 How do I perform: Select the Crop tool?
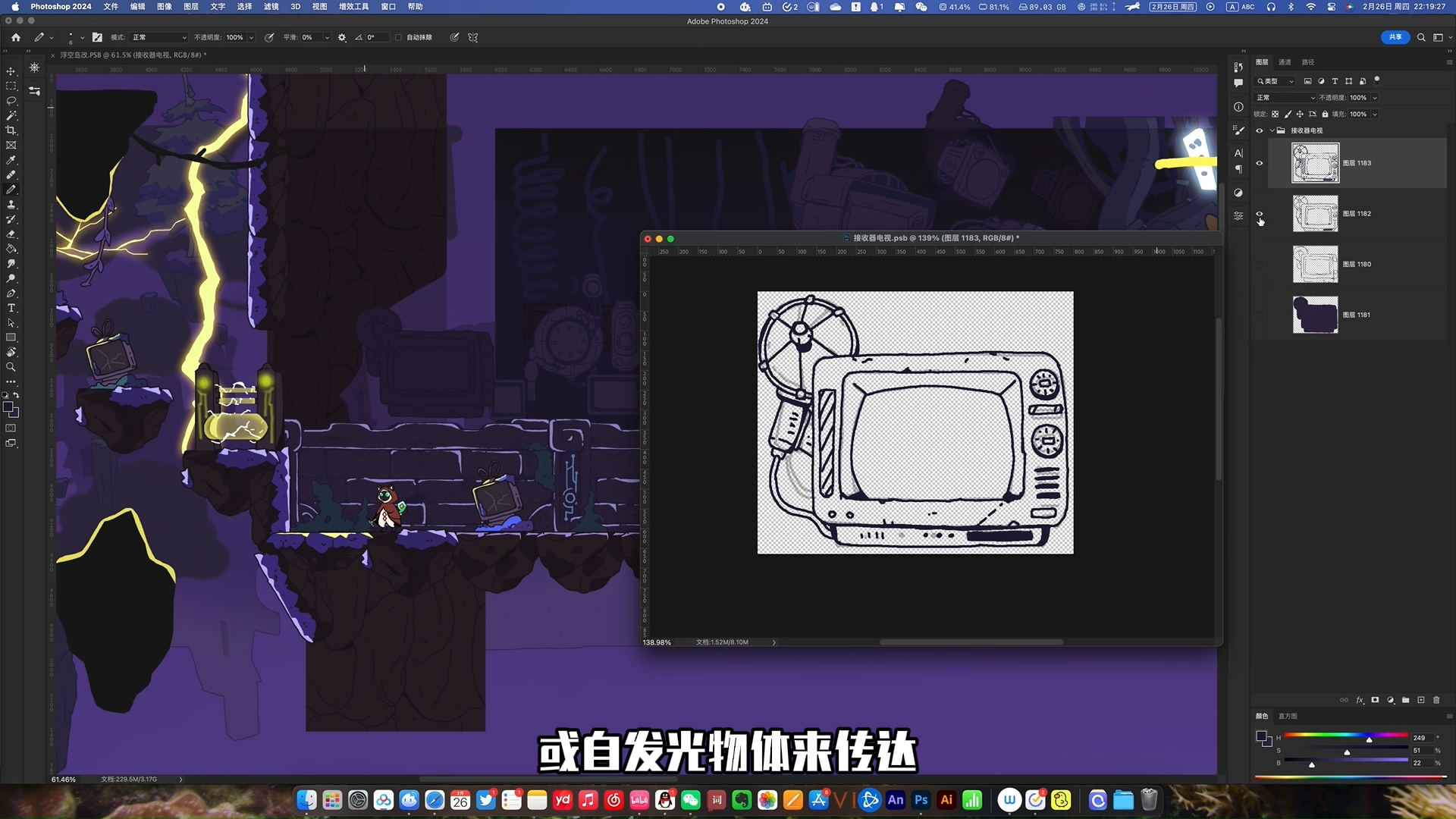11,130
